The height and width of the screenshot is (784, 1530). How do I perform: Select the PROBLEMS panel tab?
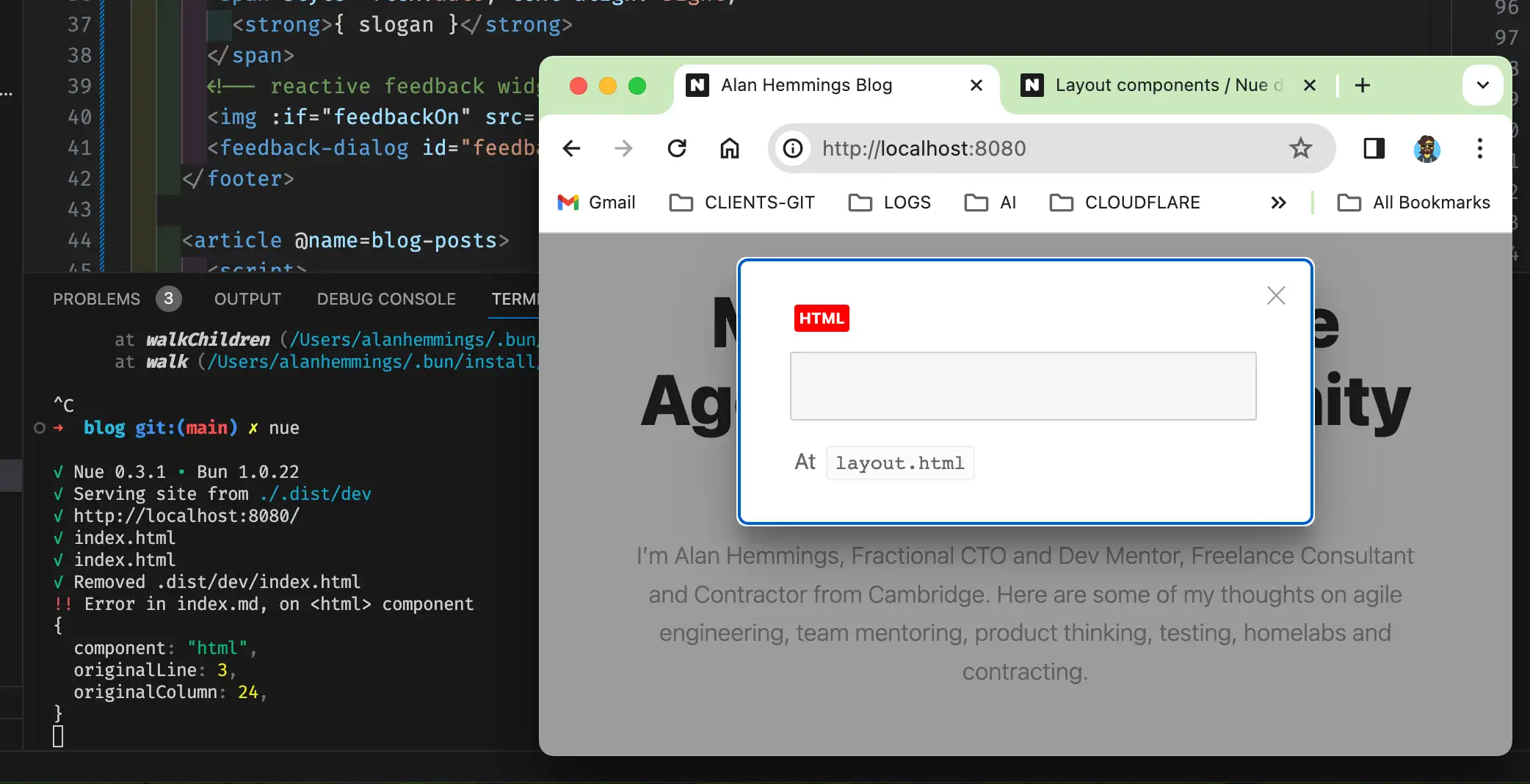96,299
